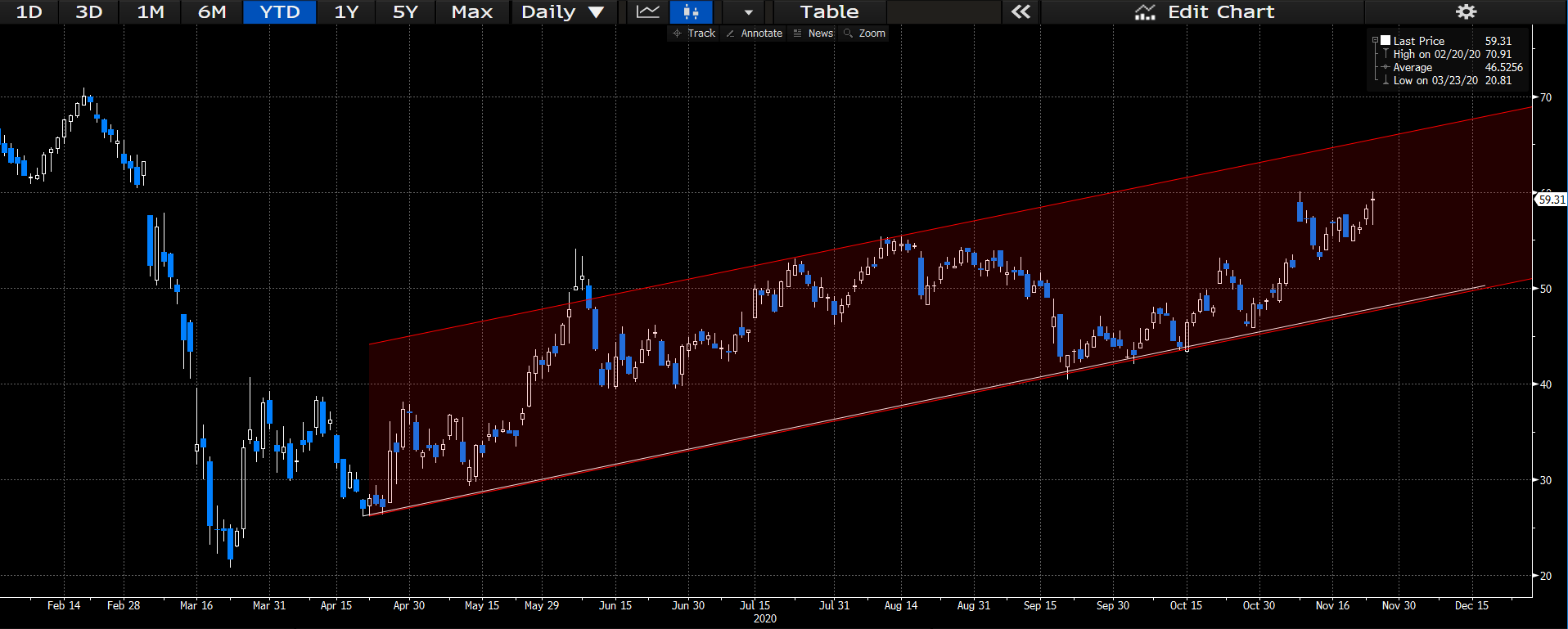Click the Low marker icon in legend
The height and width of the screenshot is (629, 1568).
click(x=1386, y=80)
